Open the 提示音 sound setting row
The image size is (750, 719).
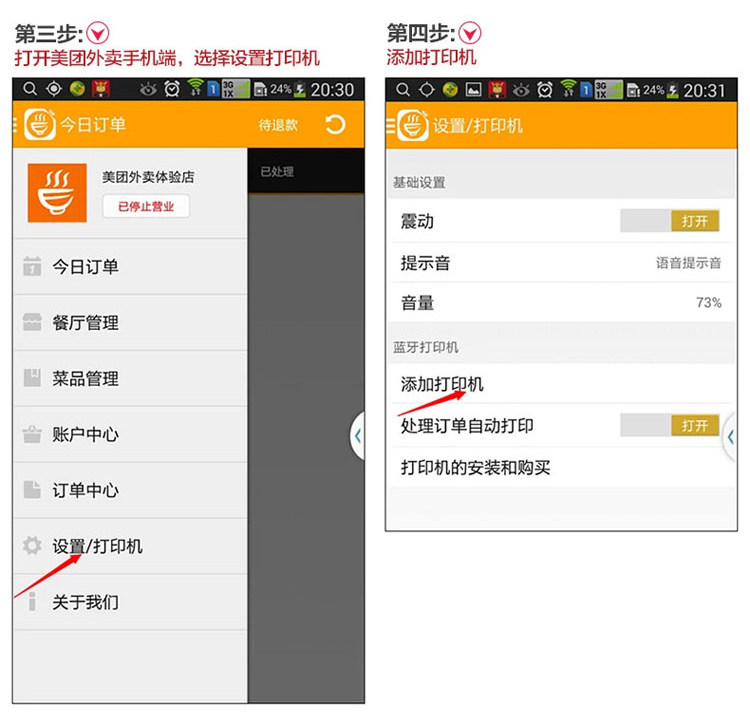coord(561,263)
